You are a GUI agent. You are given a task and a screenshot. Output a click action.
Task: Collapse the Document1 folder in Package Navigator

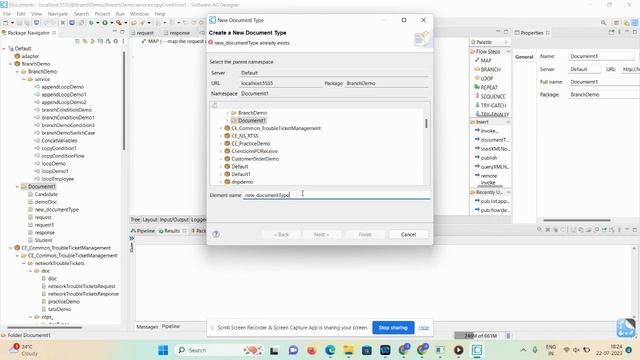click(17, 187)
